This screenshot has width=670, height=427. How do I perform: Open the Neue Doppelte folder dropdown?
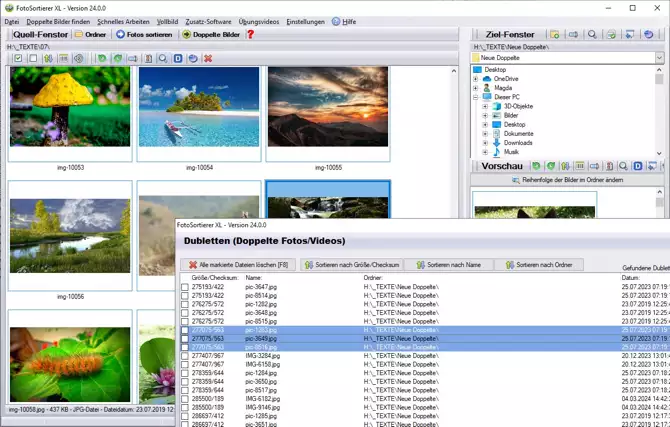[x=659, y=58]
